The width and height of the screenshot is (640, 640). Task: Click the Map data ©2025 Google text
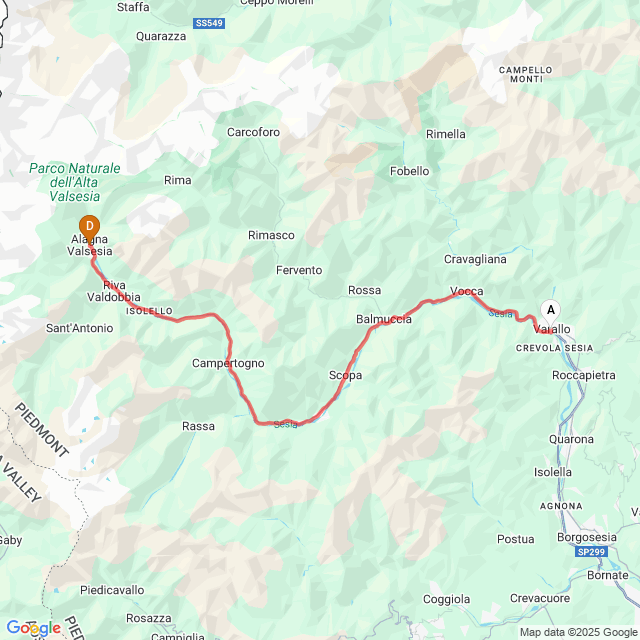coord(579,632)
